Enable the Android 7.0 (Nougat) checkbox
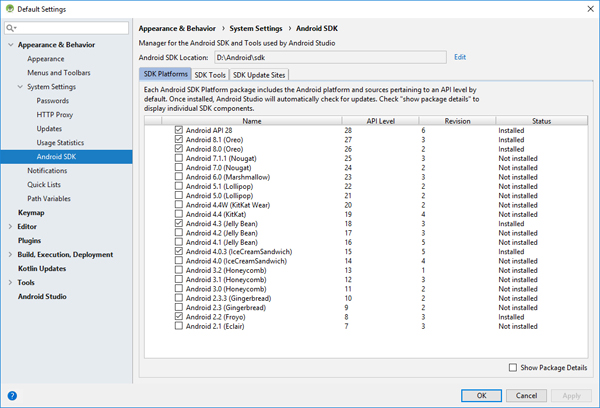This screenshot has height=408, width=600. tap(179, 168)
